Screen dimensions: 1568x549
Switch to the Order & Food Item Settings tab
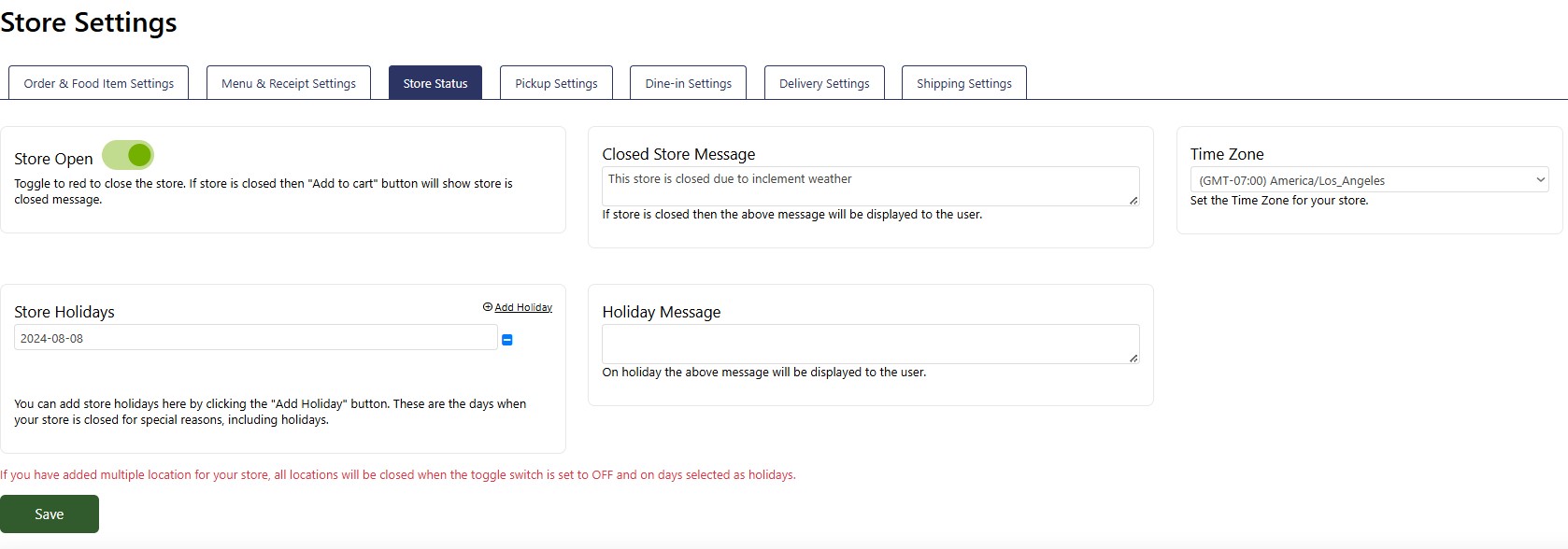pos(99,83)
